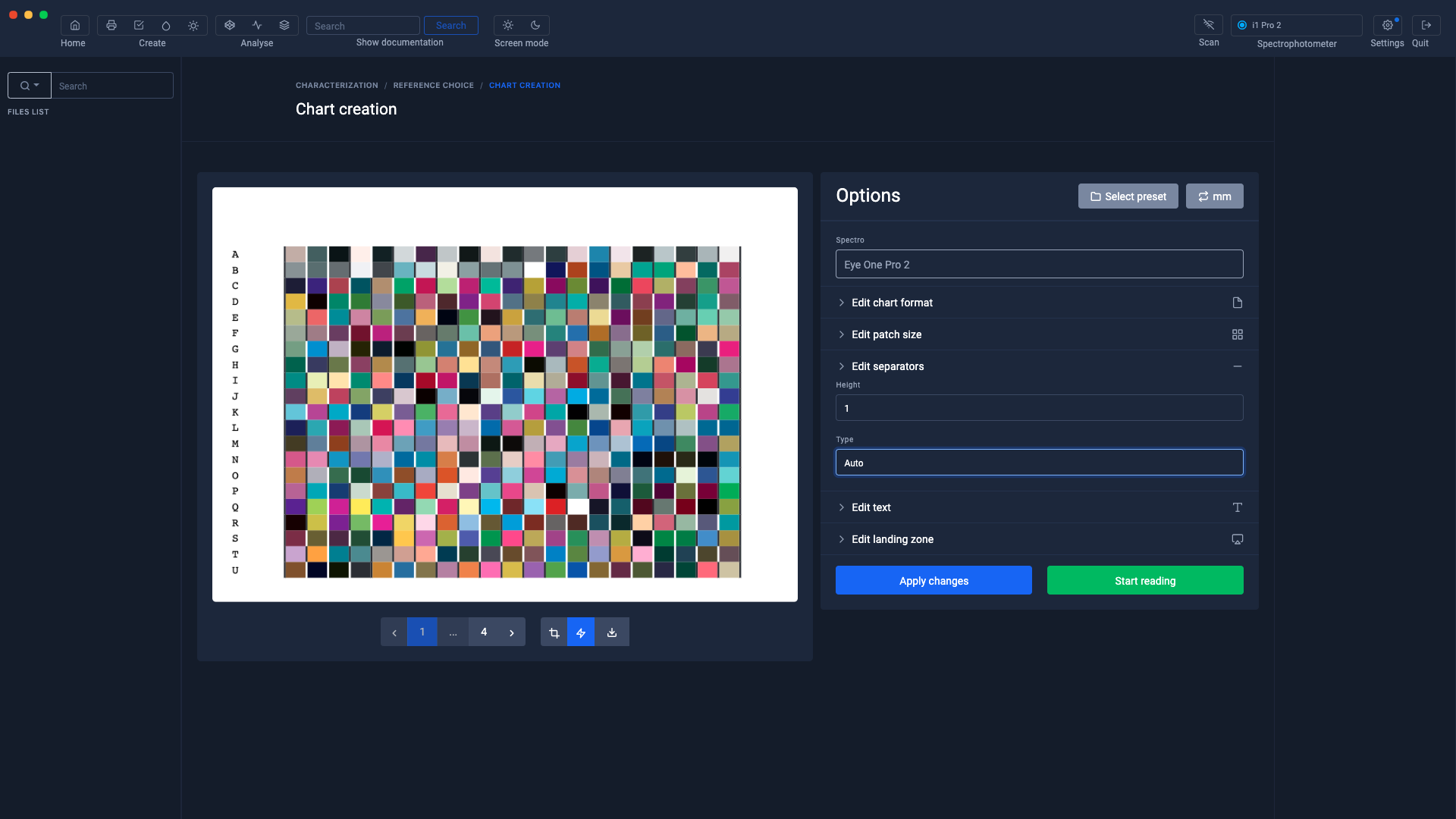Image resolution: width=1456 pixels, height=819 pixels.
Task: Click the documentation Search button
Action: pos(451,25)
